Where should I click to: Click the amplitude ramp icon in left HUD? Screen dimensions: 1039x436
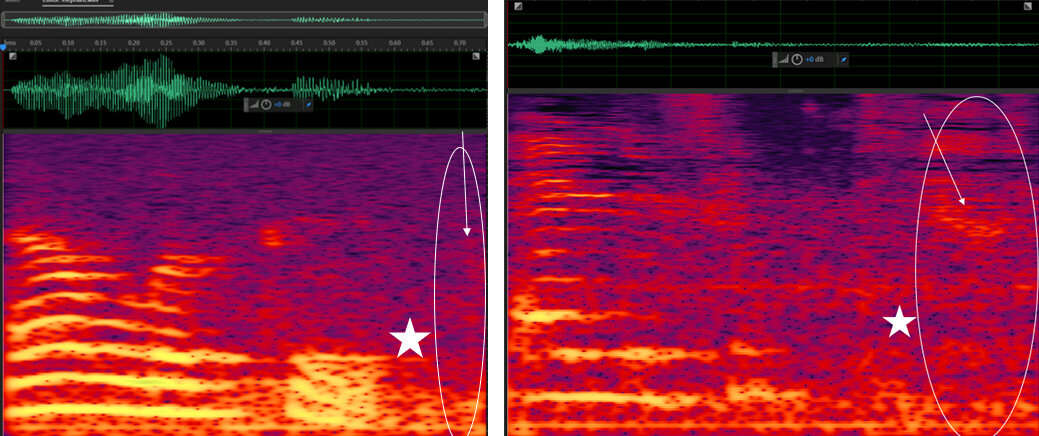[253, 104]
